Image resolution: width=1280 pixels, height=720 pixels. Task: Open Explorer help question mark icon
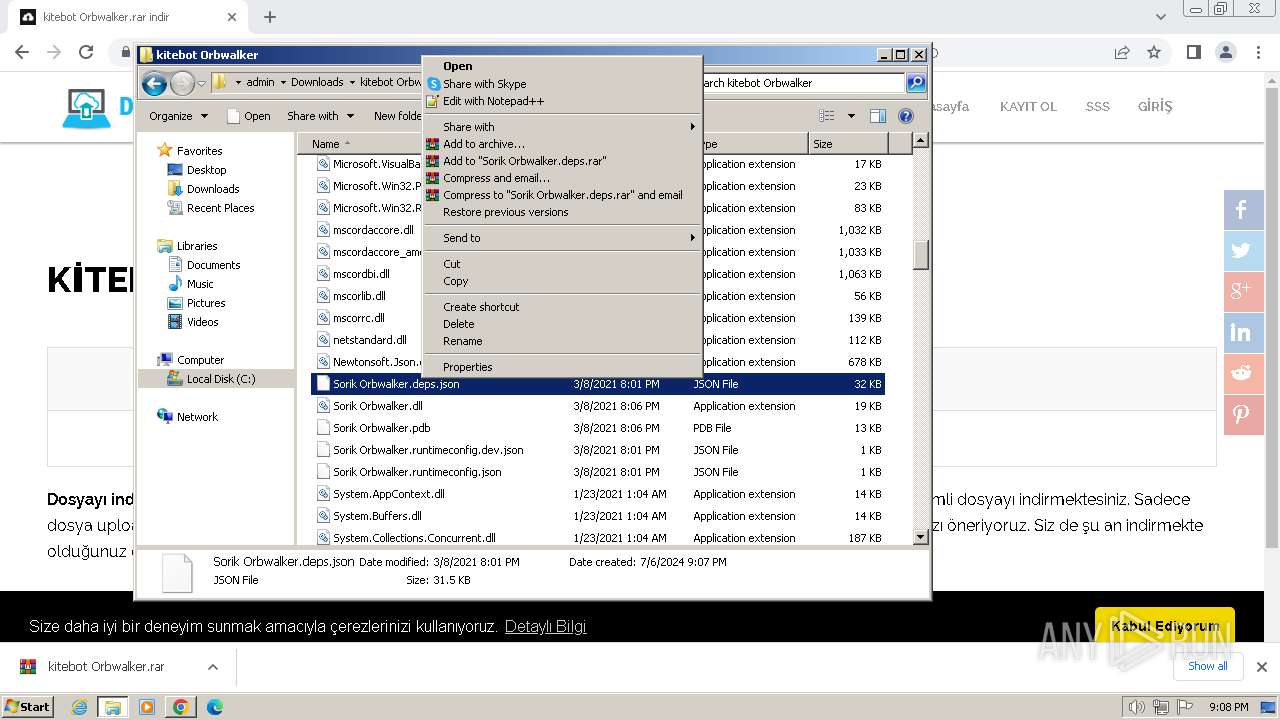[906, 116]
